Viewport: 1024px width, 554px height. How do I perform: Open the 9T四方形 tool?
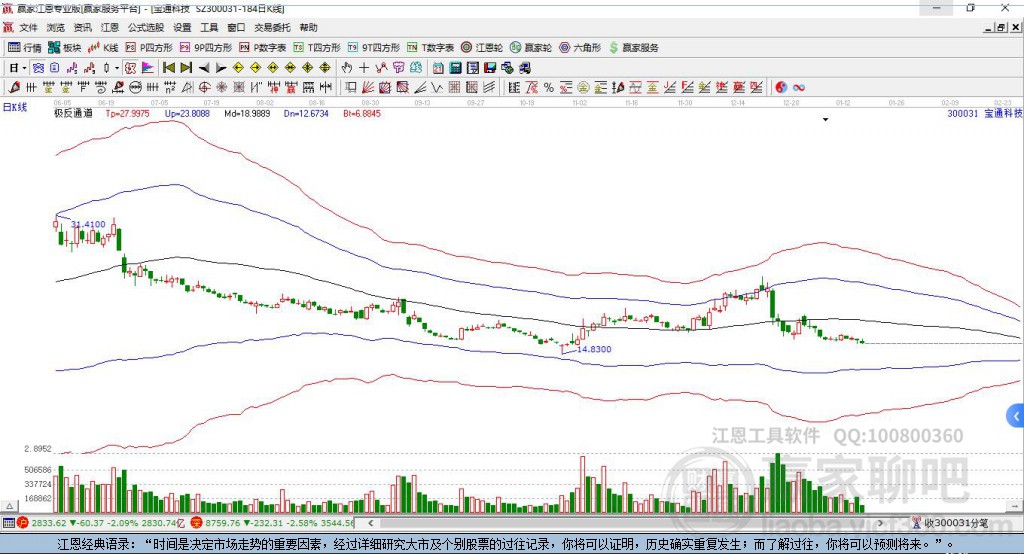click(x=374, y=48)
